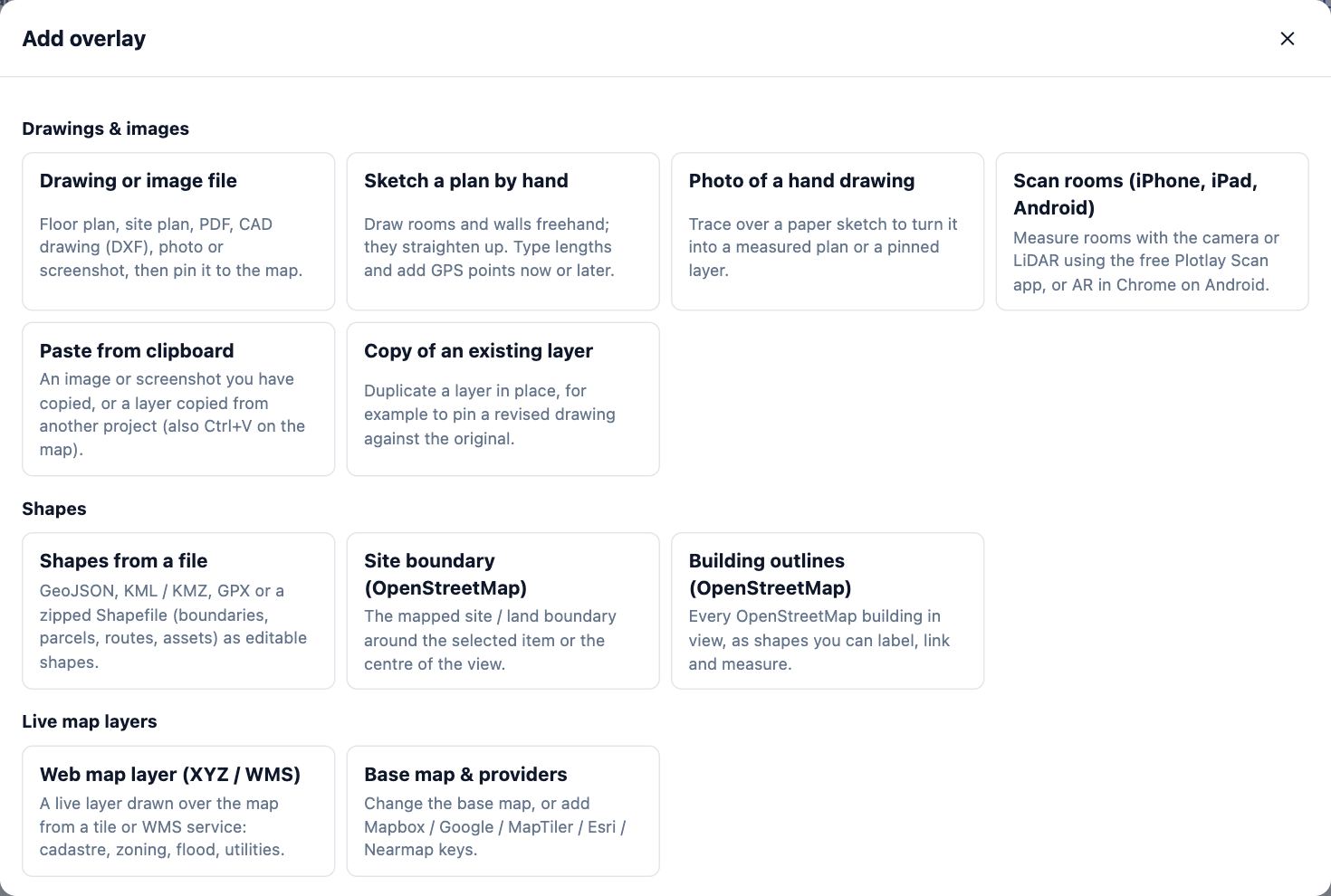The height and width of the screenshot is (896, 1331).
Task: Click the Live map layers heading
Action: pyautogui.click(x=90, y=721)
